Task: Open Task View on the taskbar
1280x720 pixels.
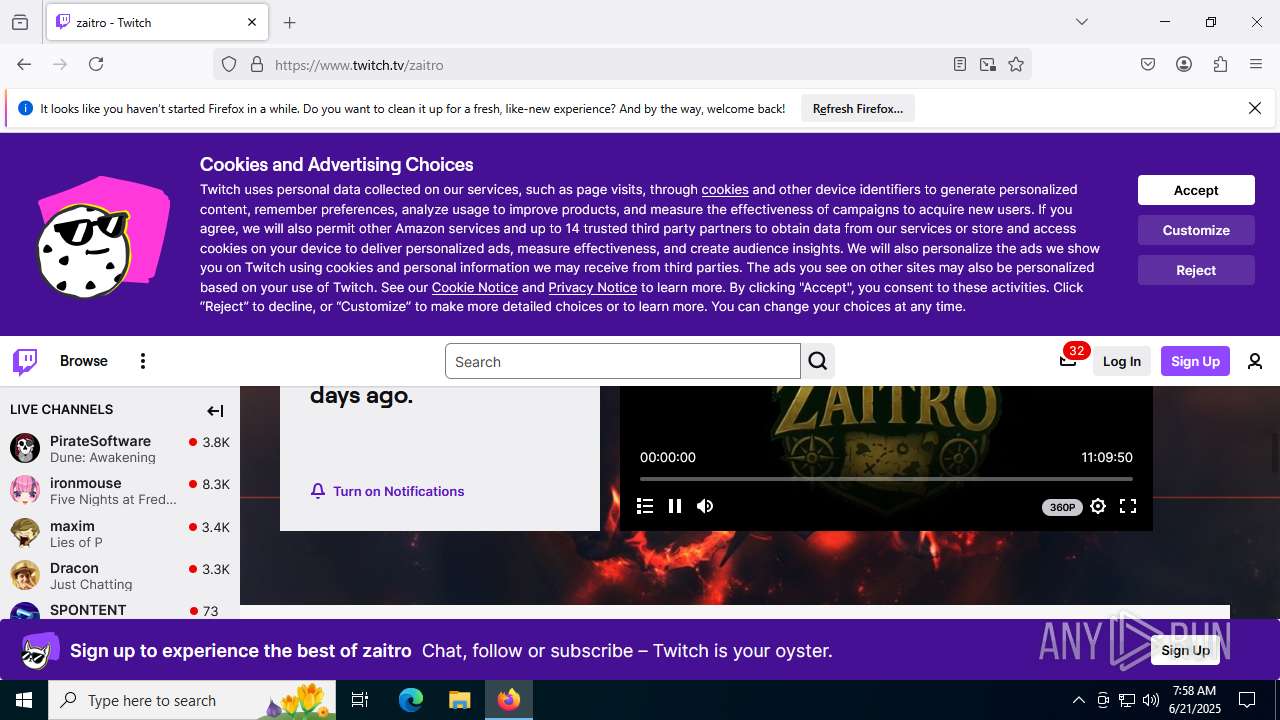Action: [360, 700]
